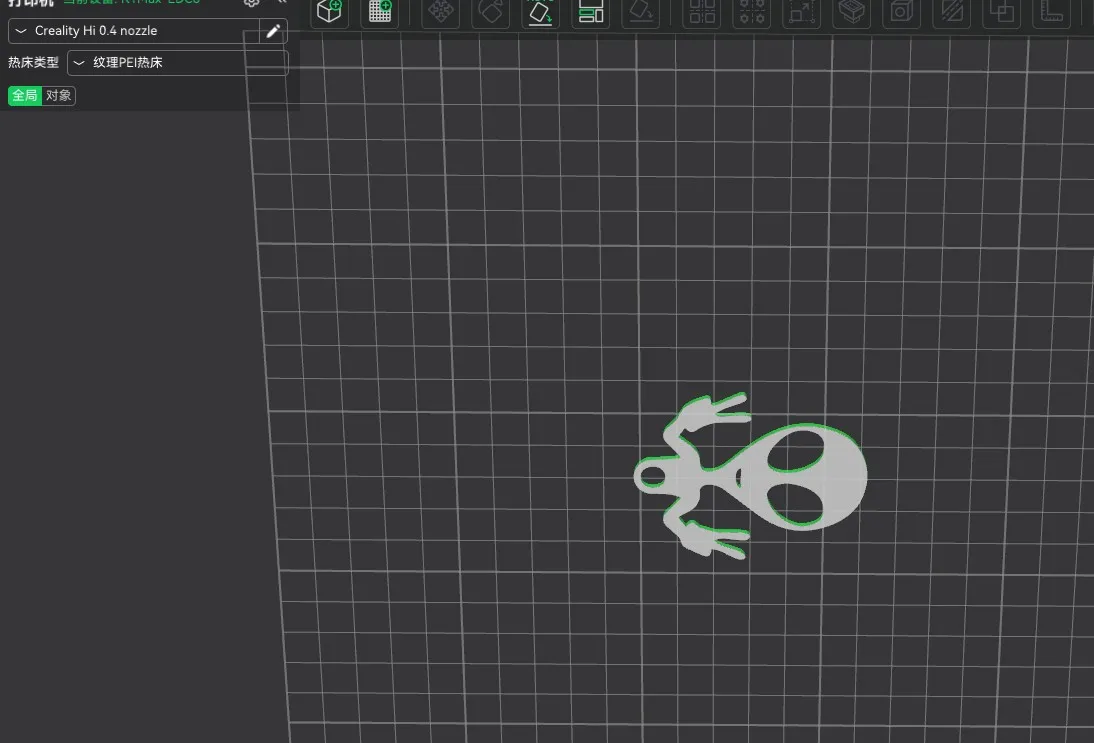
Task: Switch to the 全局 (Global) tab
Action: pos(25,96)
